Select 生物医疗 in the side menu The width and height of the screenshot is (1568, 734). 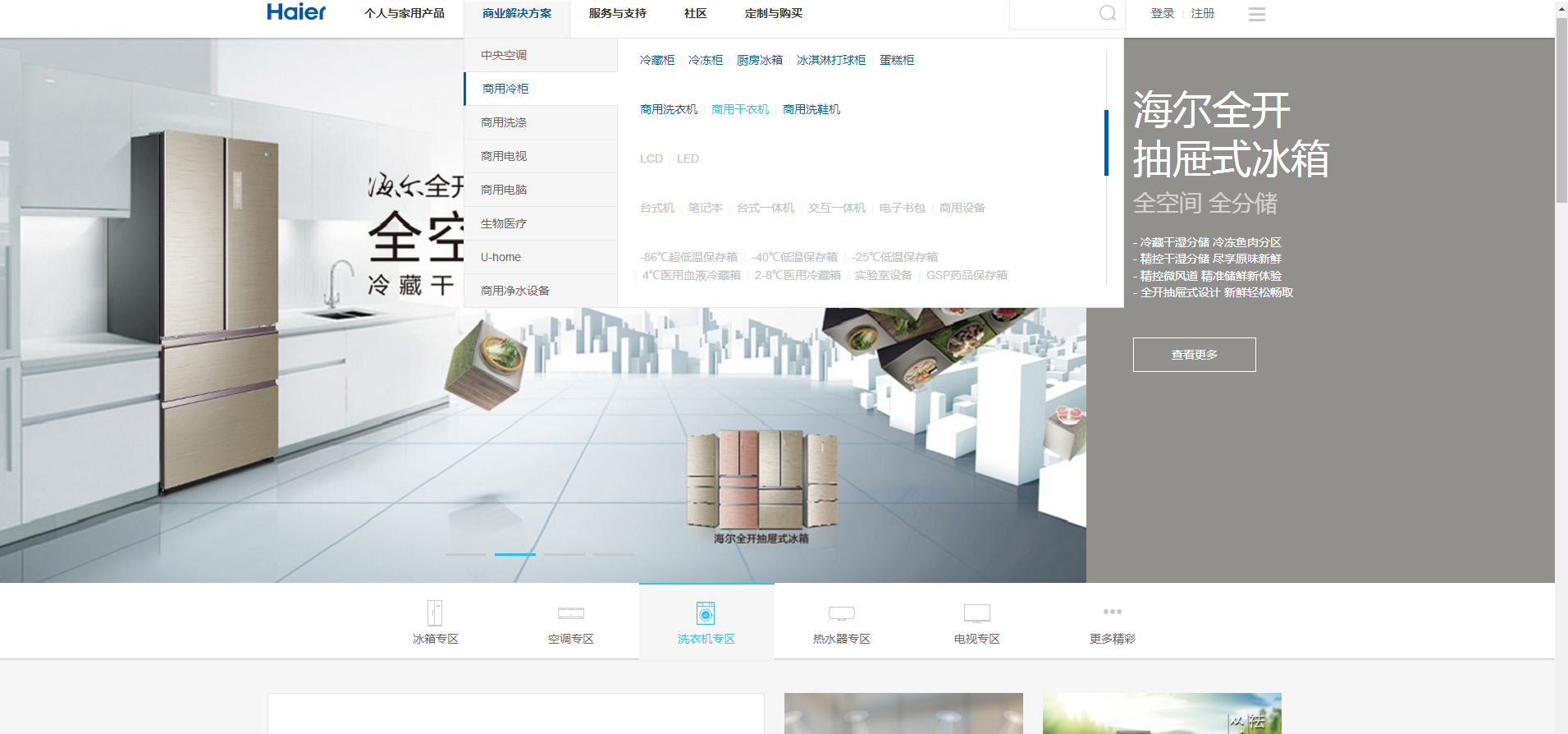click(x=541, y=223)
